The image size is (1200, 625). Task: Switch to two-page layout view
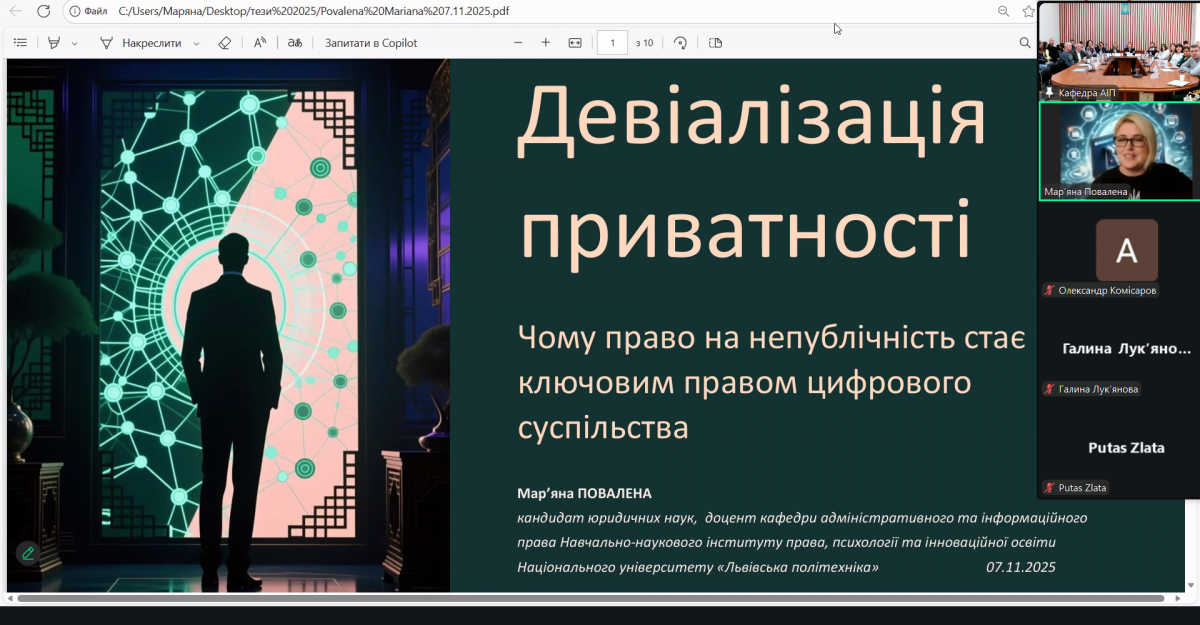point(714,42)
